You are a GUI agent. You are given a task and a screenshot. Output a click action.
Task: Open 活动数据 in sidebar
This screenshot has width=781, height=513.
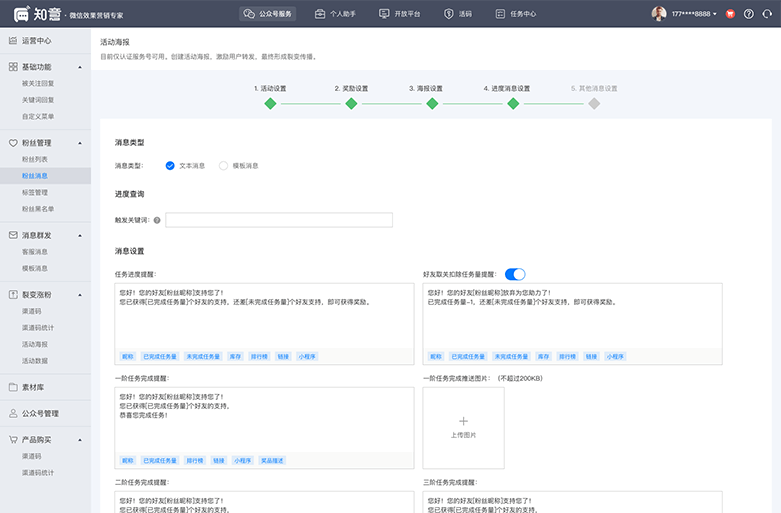coord(35,361)
